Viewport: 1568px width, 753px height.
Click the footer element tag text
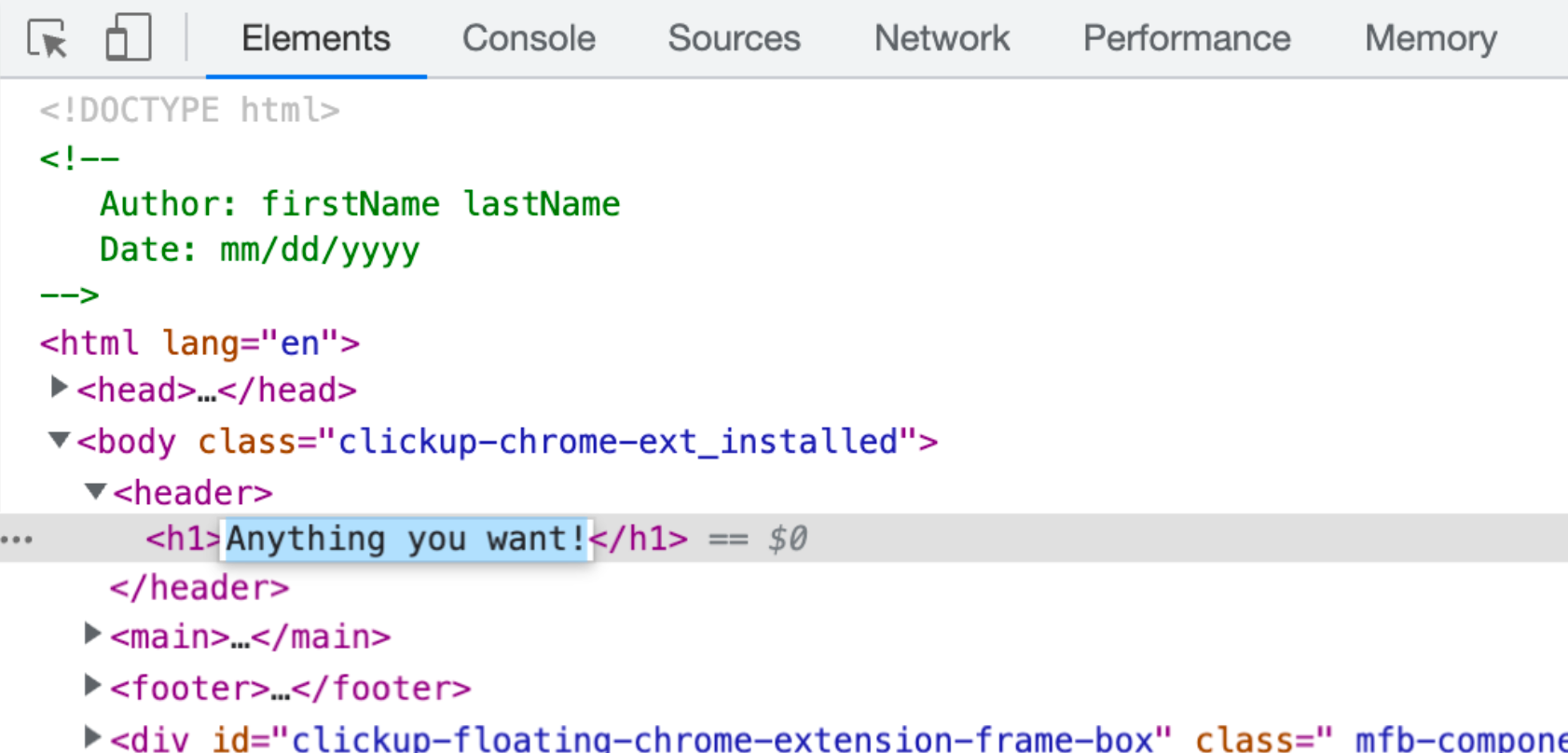coord(290,689)
